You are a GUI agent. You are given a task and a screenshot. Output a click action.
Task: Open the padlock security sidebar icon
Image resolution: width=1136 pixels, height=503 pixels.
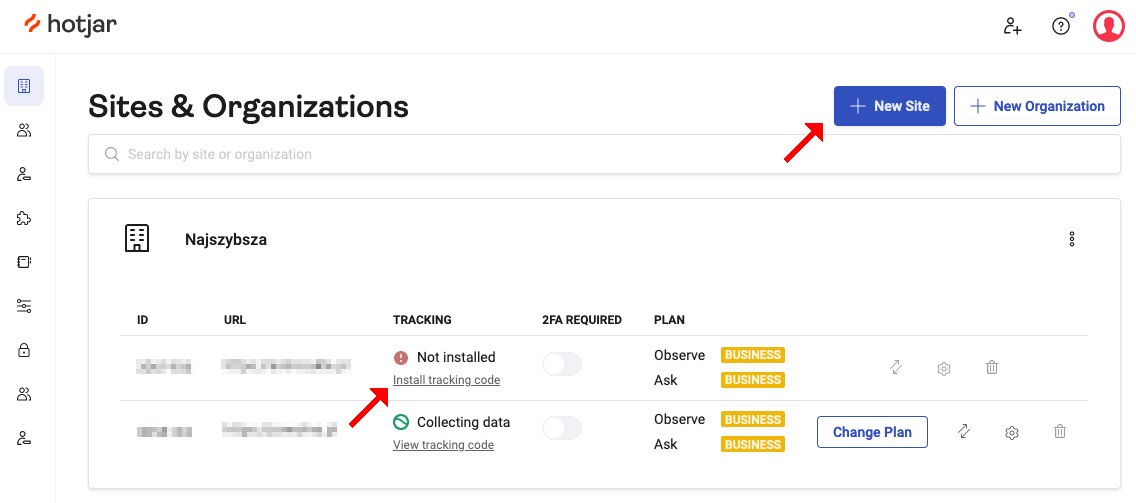tap(24, 350)
